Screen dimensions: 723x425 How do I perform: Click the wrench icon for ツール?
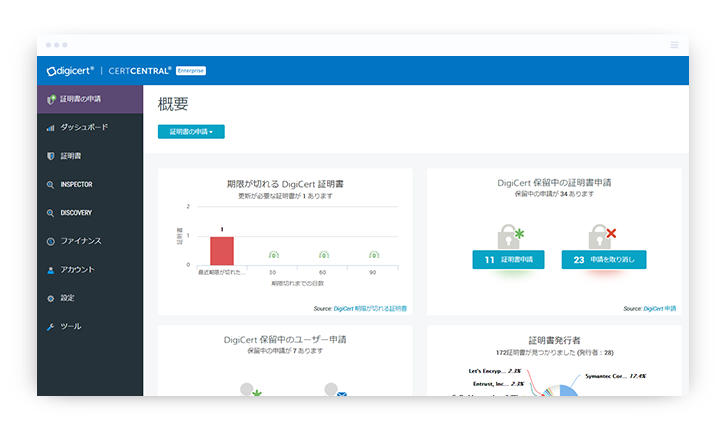(51, 327)
